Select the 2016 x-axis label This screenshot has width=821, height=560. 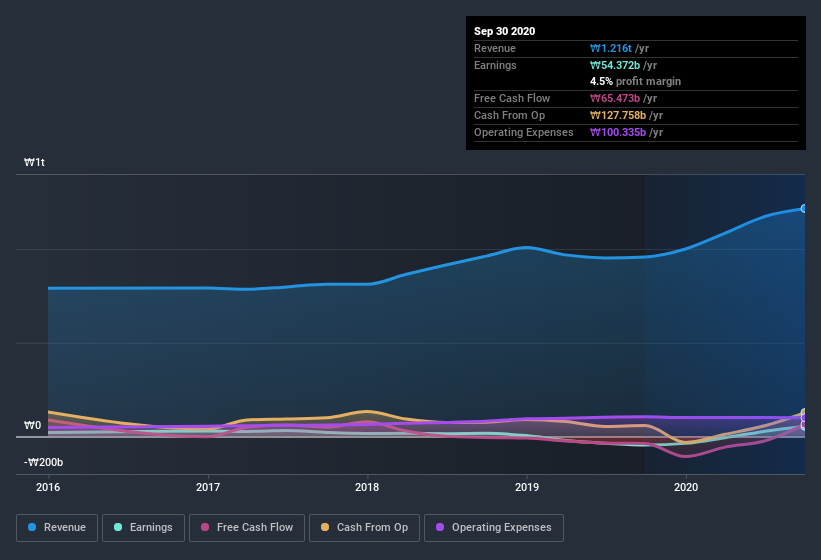pyautogui.click(x=48, y=487)
